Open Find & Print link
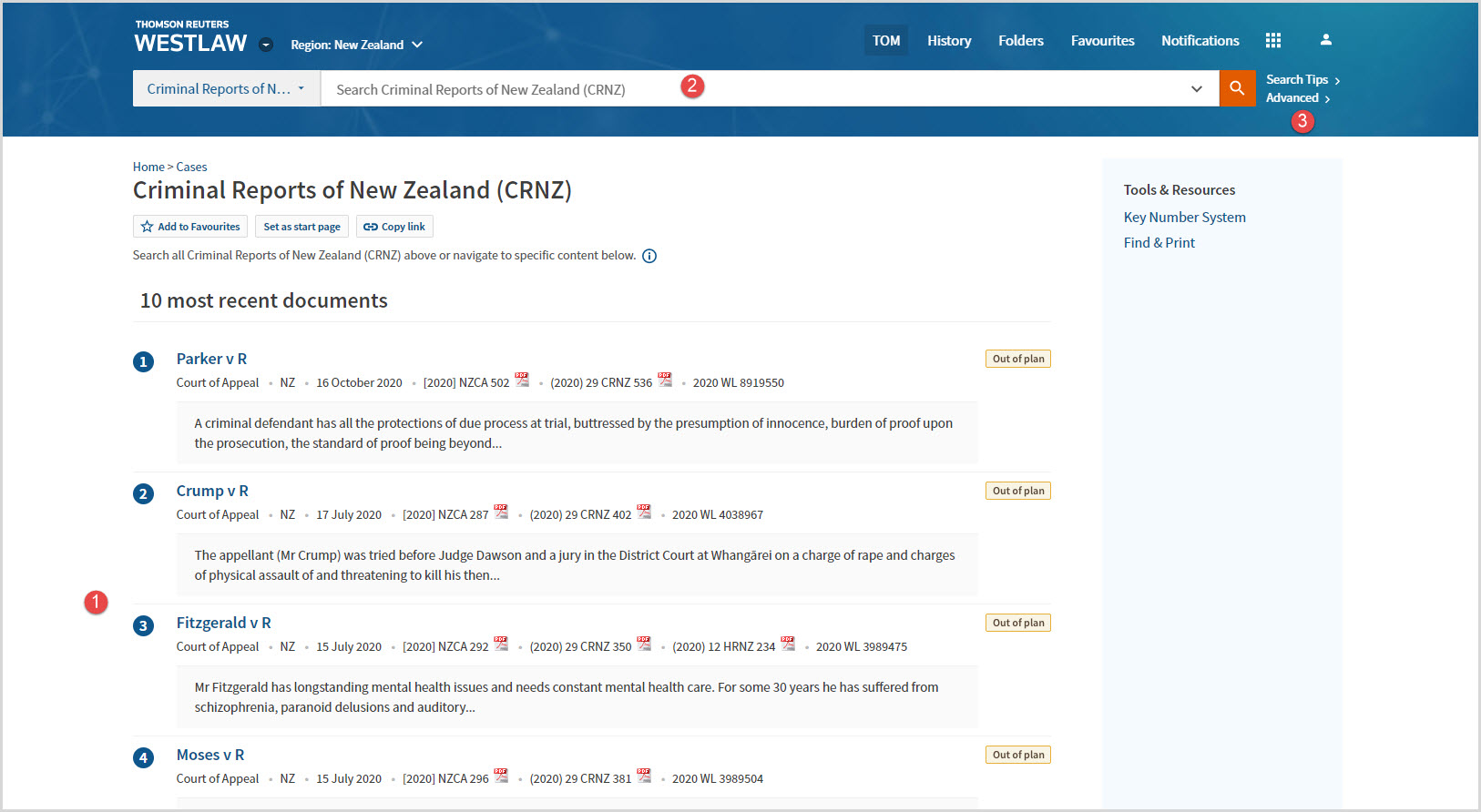The width and height of the screenshot is (1481, 812). pyautogui.click(x=1159, y=242)
